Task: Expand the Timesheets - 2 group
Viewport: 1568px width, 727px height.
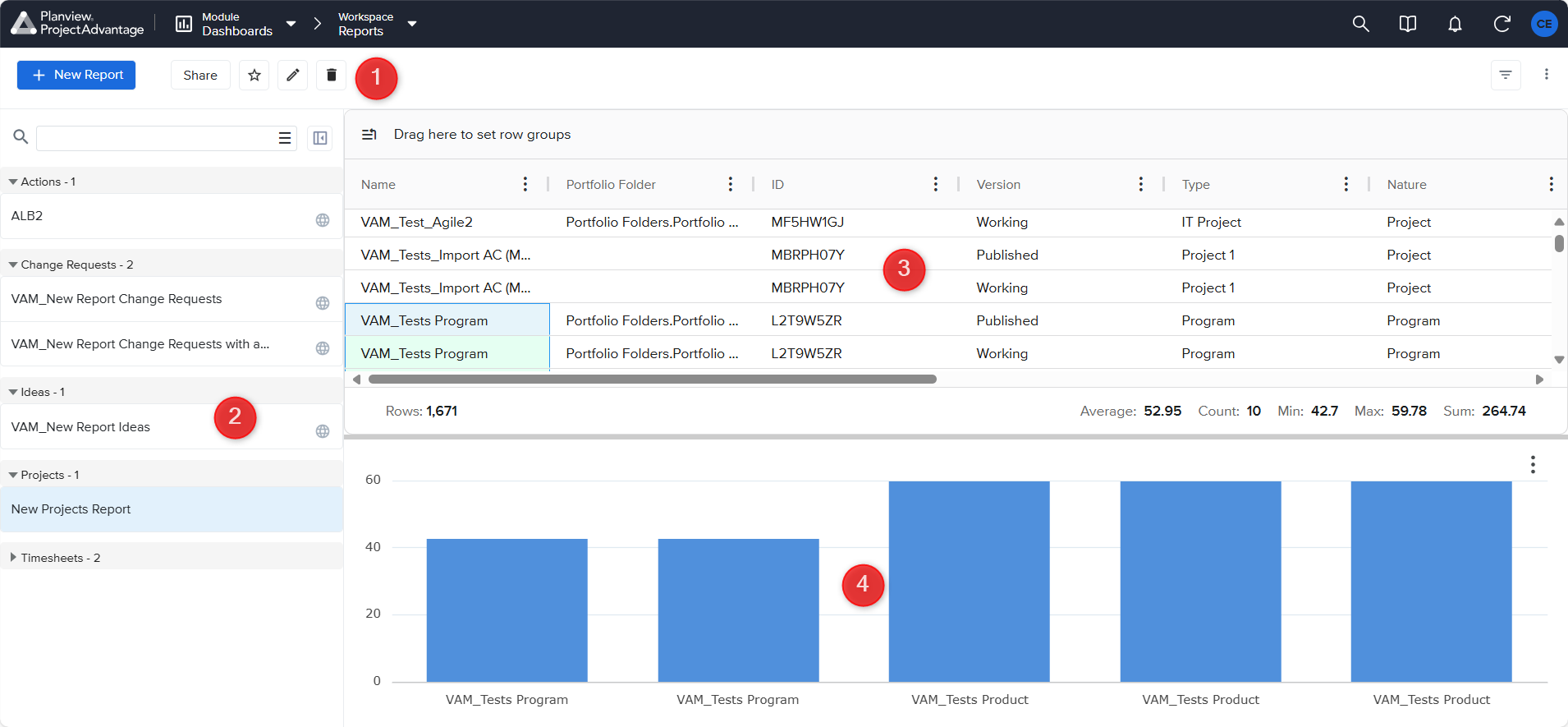Action: coord(13,558)
